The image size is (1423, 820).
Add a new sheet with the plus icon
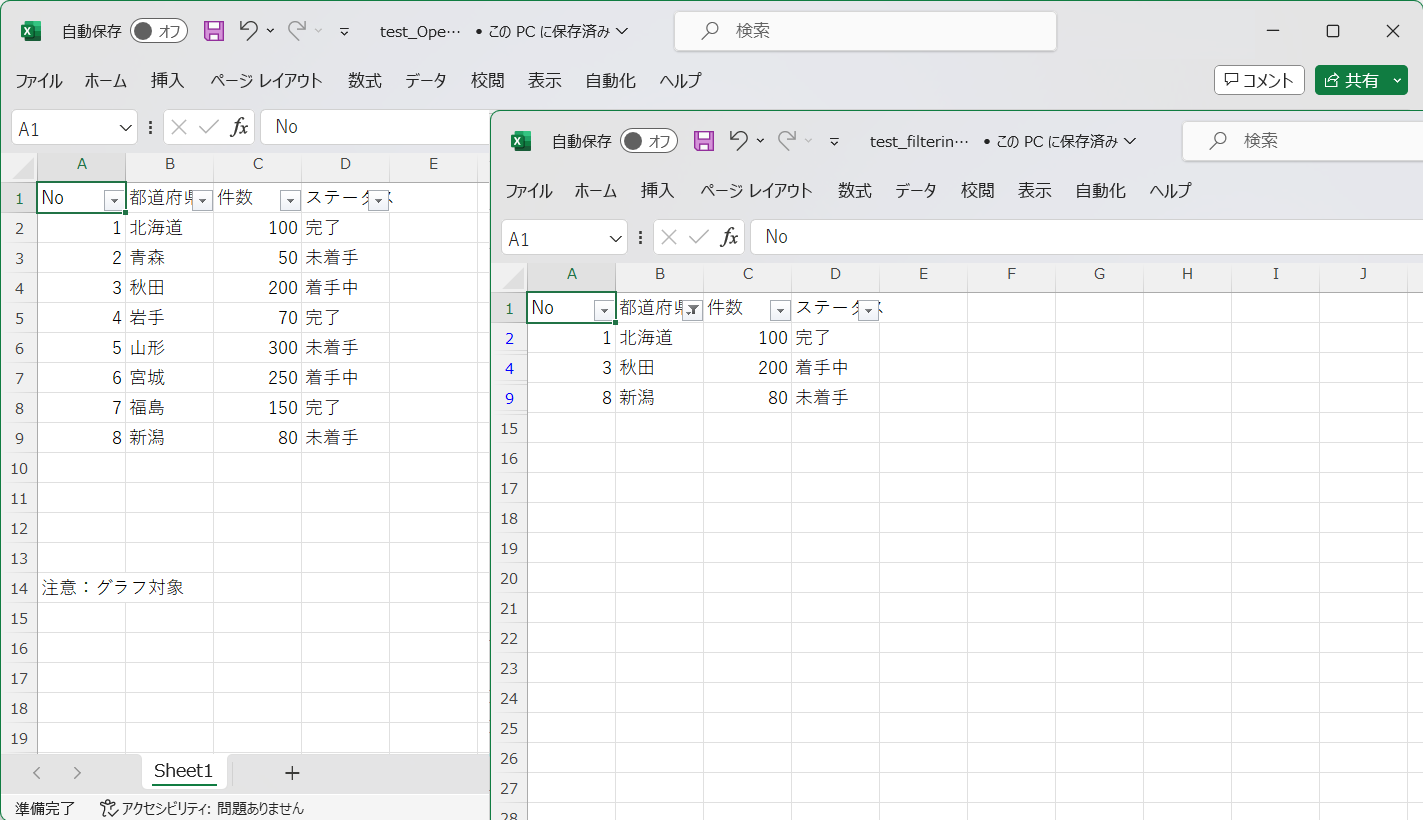(x=292, y=772)
